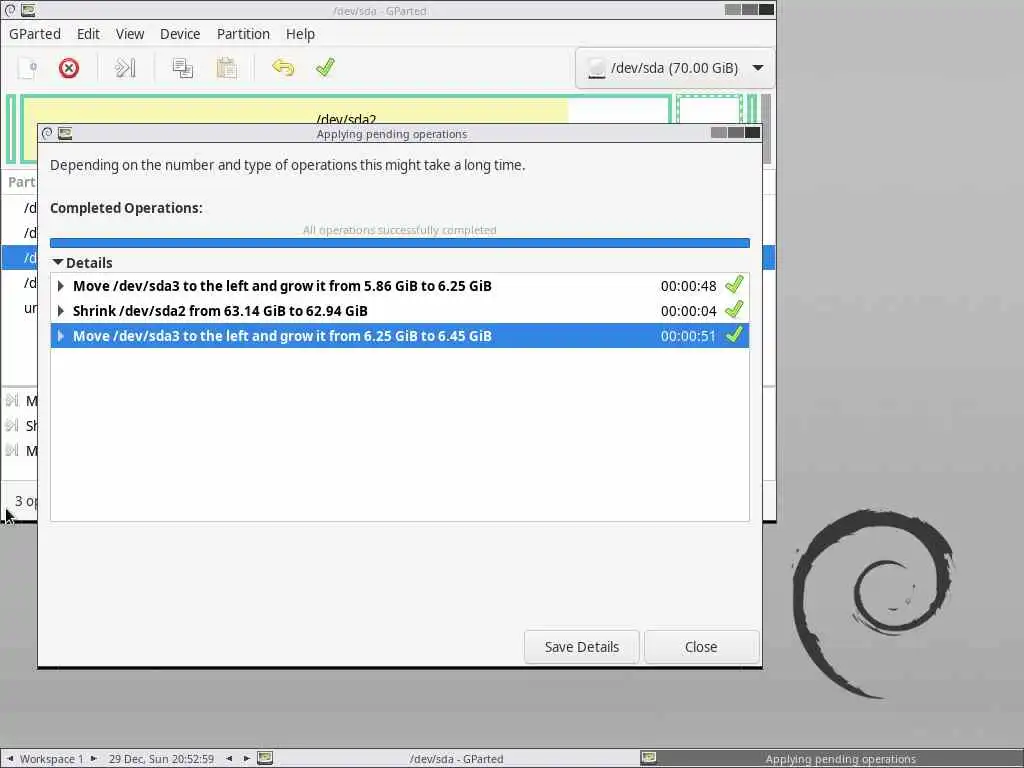Open the Help menu
The height and width of the screenshot is (768, 1024).
300,34
